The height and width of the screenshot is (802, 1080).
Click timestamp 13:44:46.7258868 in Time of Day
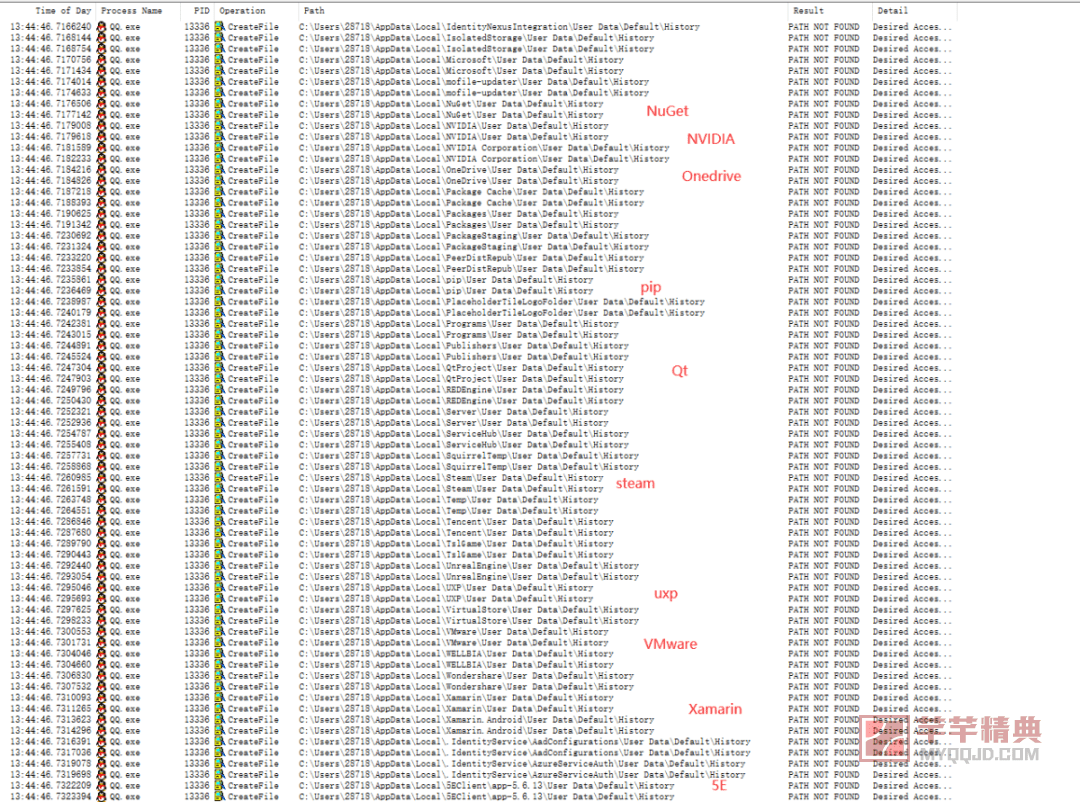tap(51, 466)
